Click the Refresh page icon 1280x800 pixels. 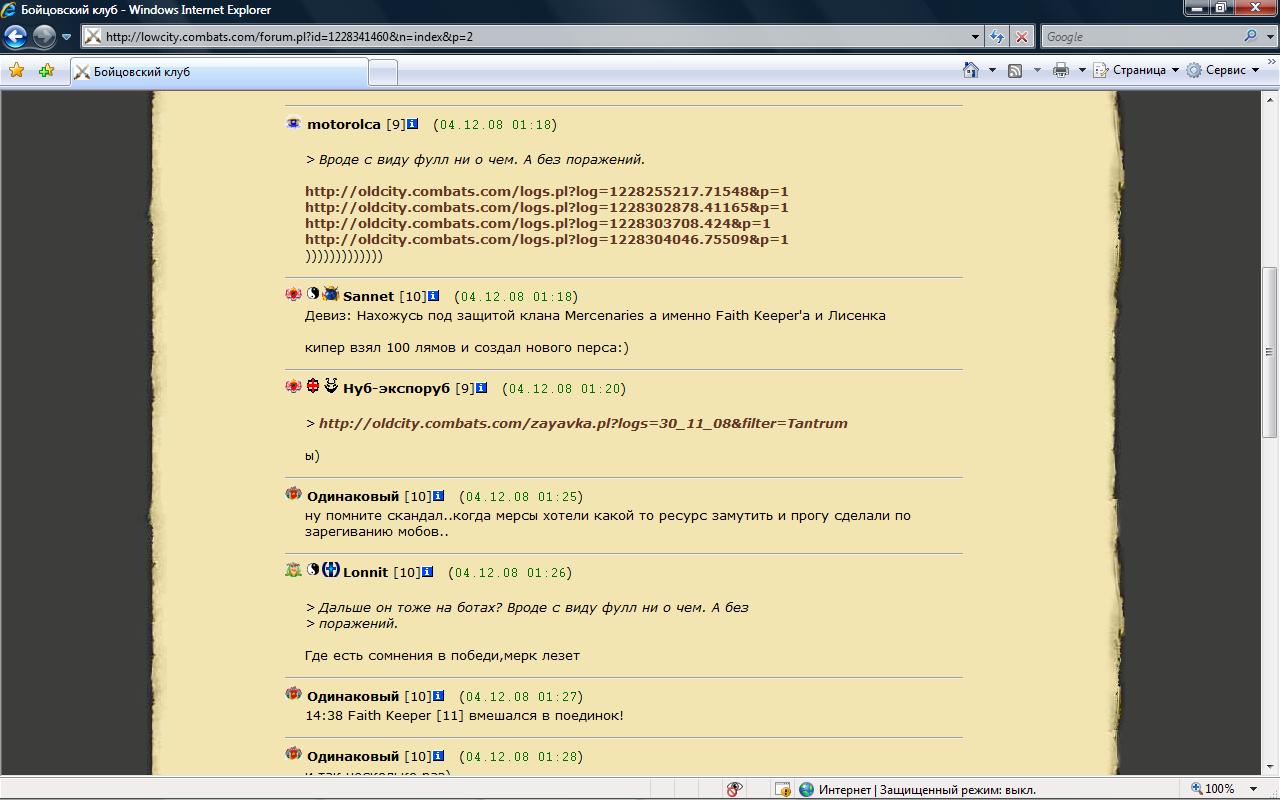point(997,37)
